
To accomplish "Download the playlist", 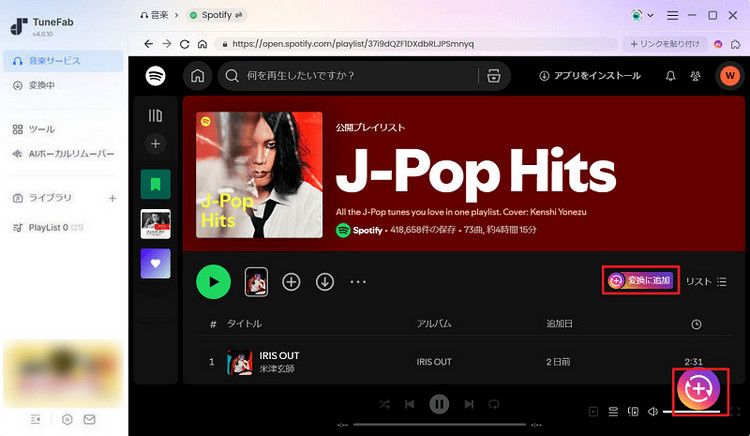I will (325, 282).
